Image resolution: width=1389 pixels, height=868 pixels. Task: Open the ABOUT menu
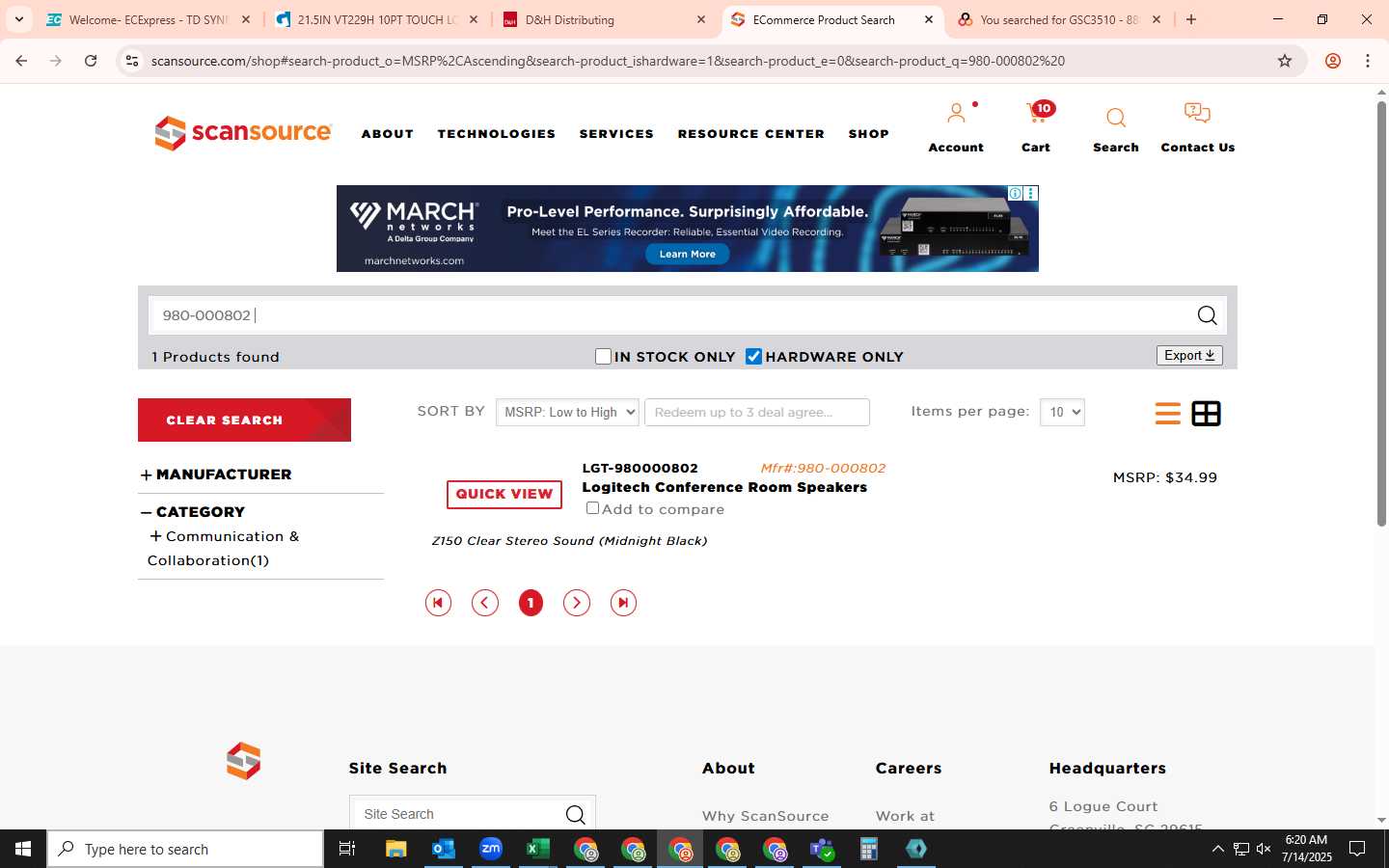388,134
